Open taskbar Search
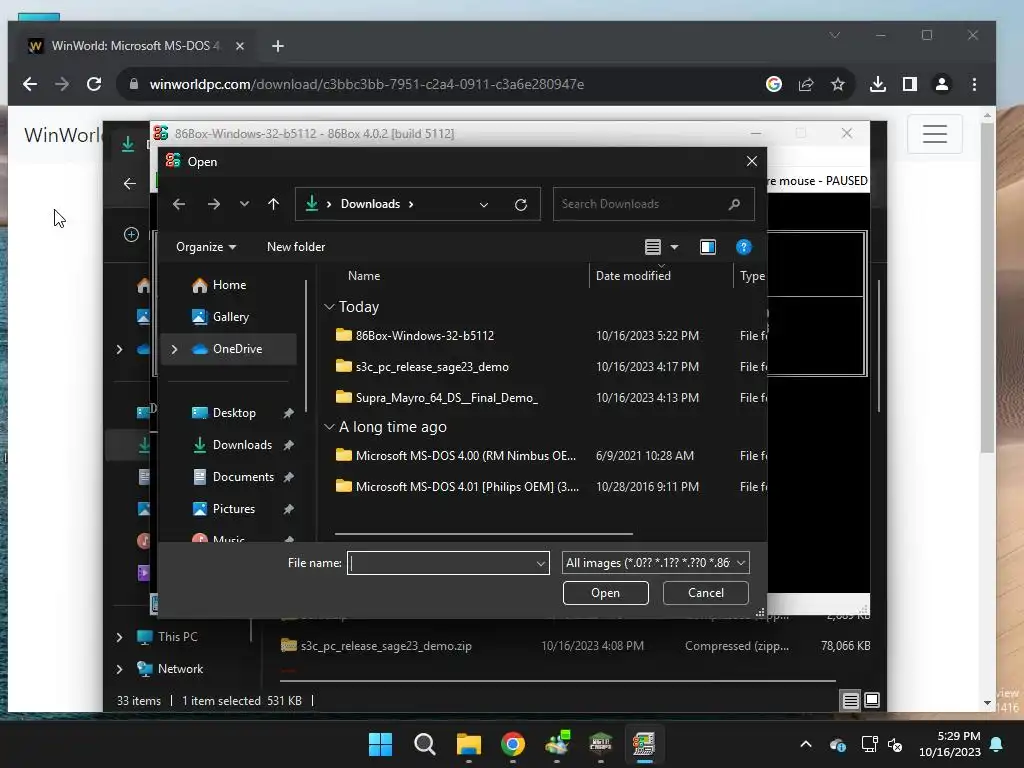This screenshot has width=1024, height=768. coord(424,744)
